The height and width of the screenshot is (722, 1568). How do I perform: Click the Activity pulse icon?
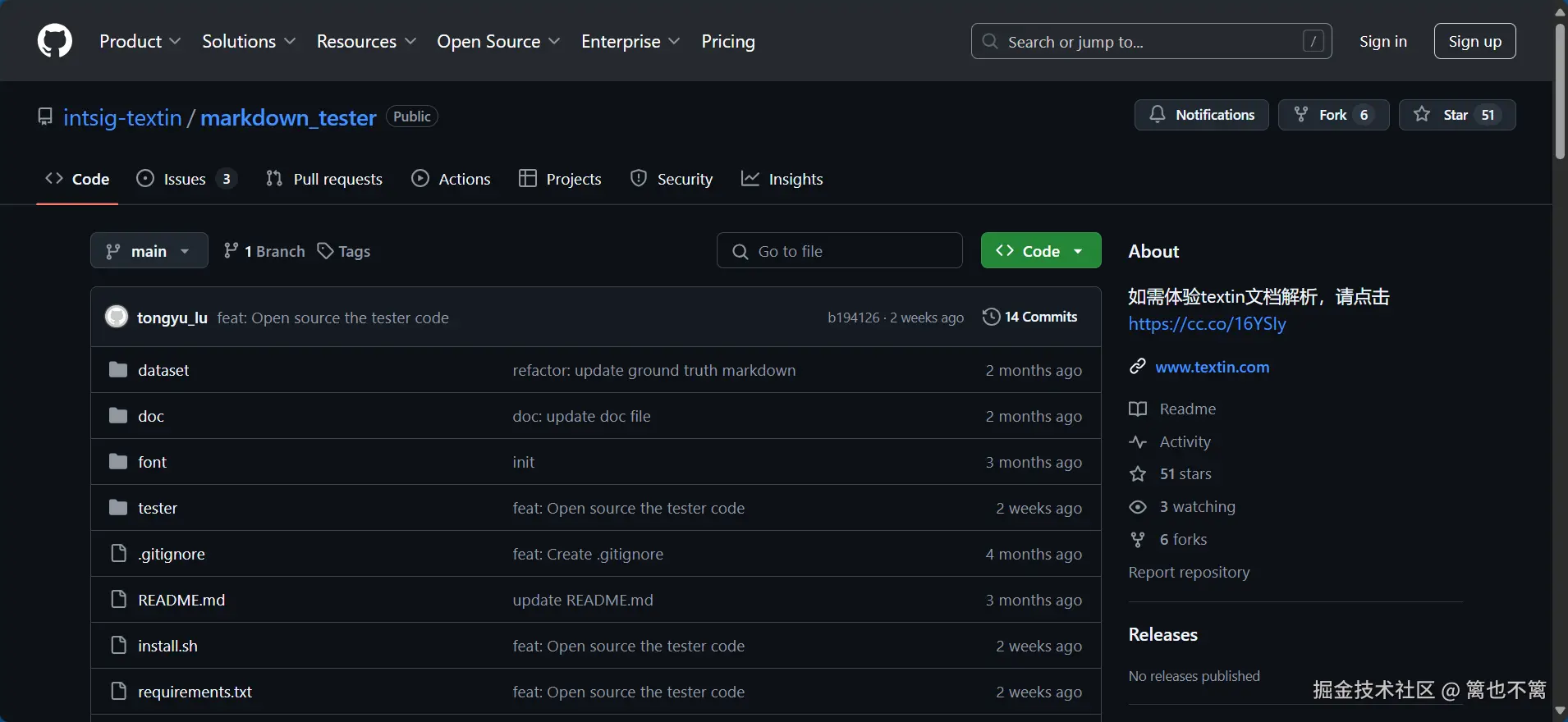pyautogui.click(x=1138, y=441)
